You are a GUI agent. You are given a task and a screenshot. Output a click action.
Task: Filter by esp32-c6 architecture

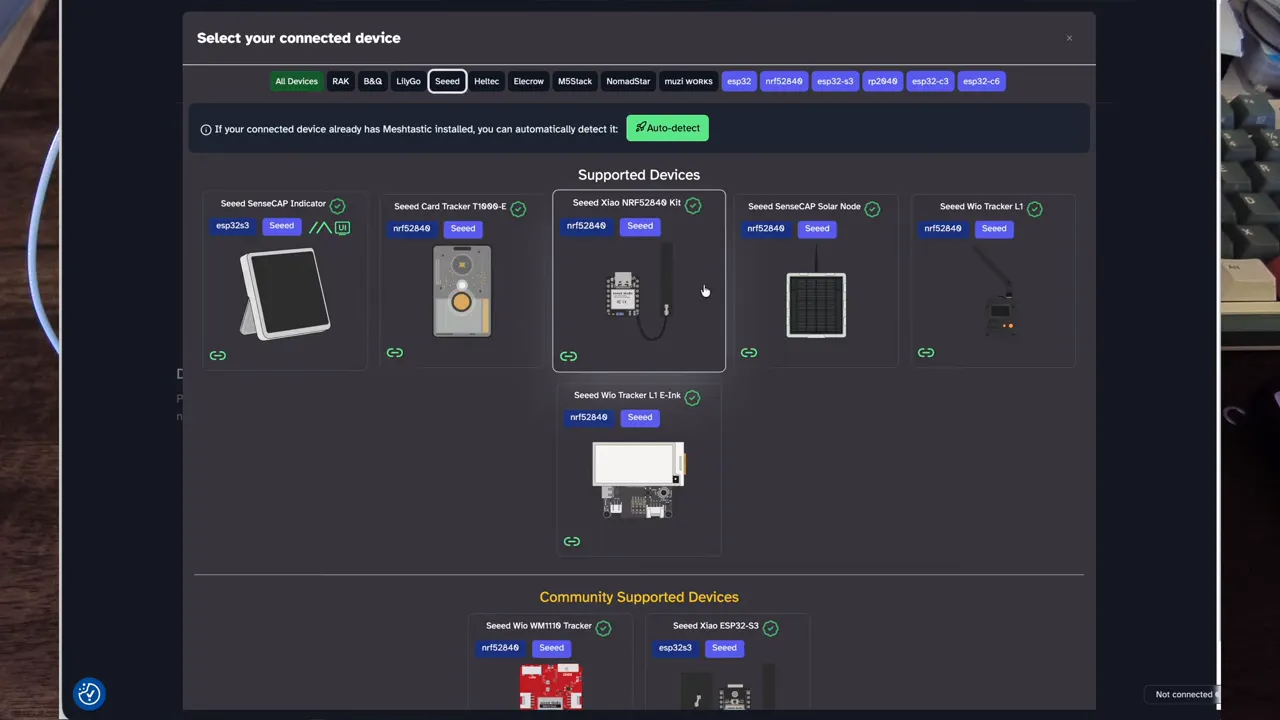pyautogui.click(x=981, y=81)
